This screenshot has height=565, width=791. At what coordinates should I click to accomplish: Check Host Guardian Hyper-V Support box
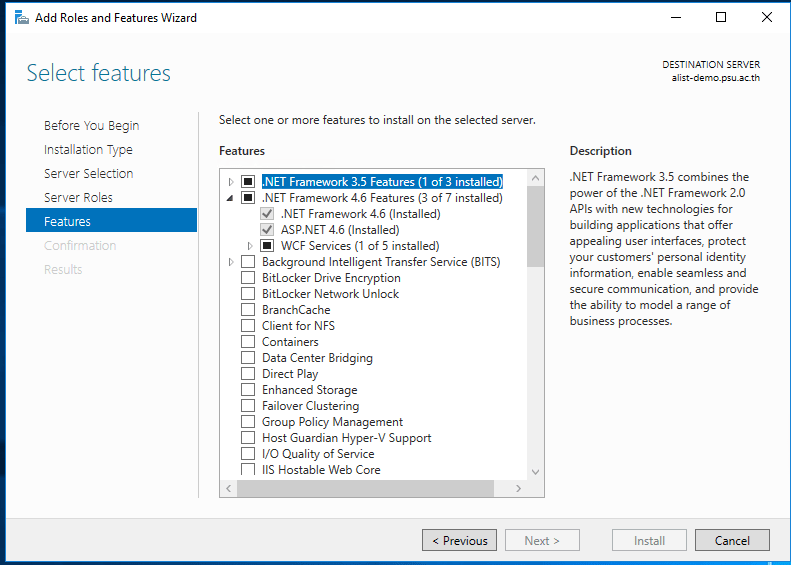click(248, 438)
